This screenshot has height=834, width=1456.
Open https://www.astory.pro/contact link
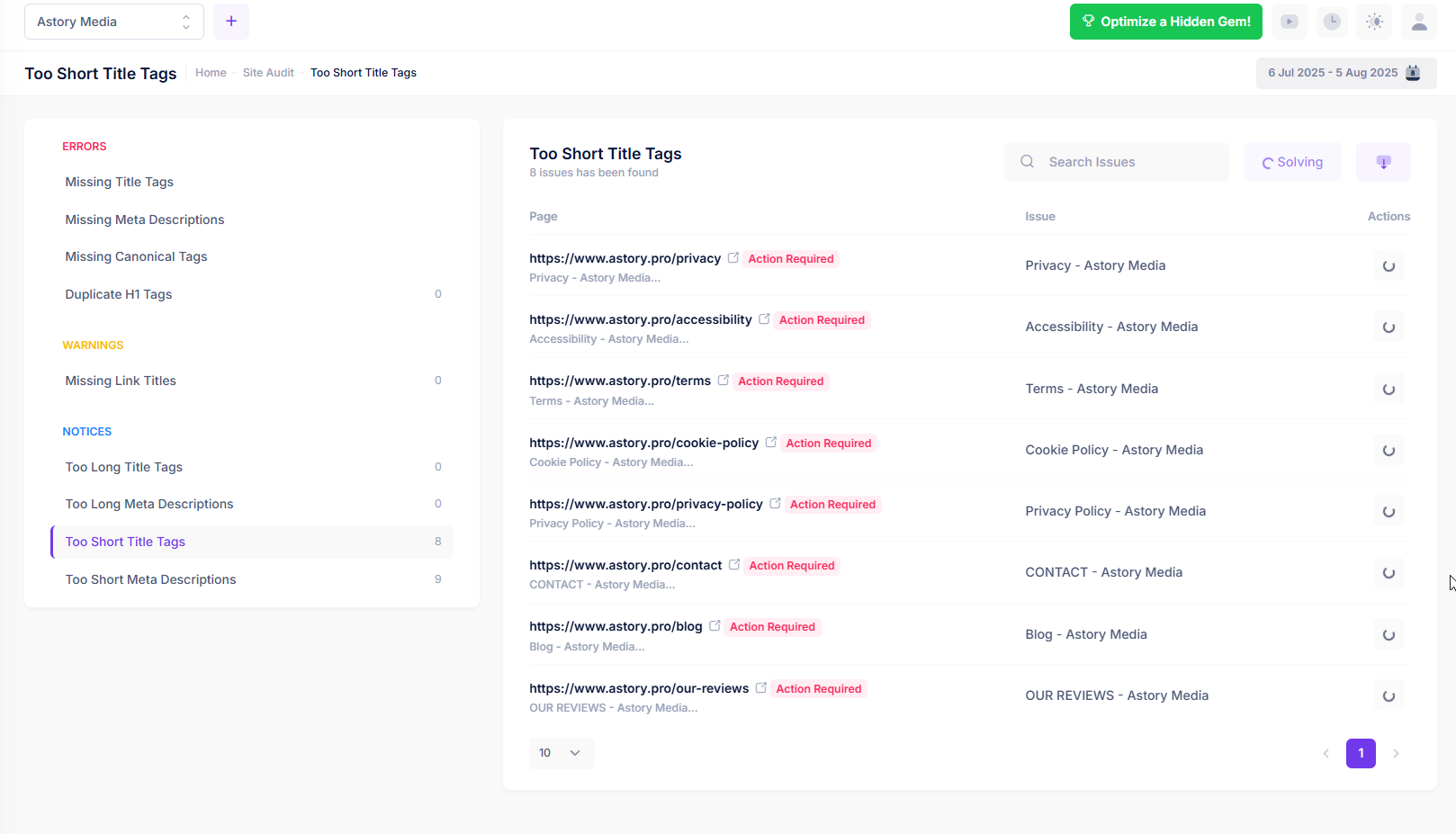pyautogui.click(x=625, y=565)
